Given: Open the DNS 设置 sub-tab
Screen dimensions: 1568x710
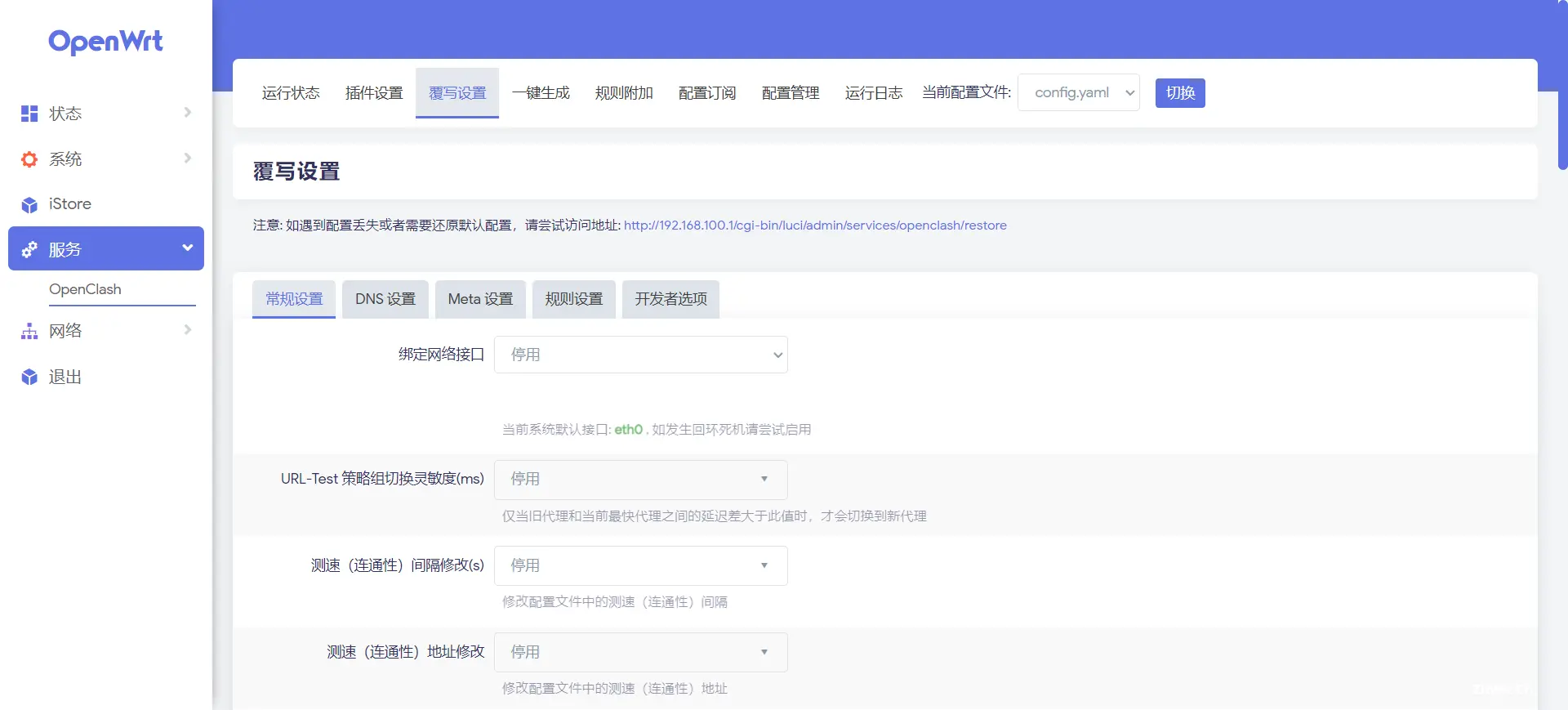Looking at the screenshot, I should point(385,299).
